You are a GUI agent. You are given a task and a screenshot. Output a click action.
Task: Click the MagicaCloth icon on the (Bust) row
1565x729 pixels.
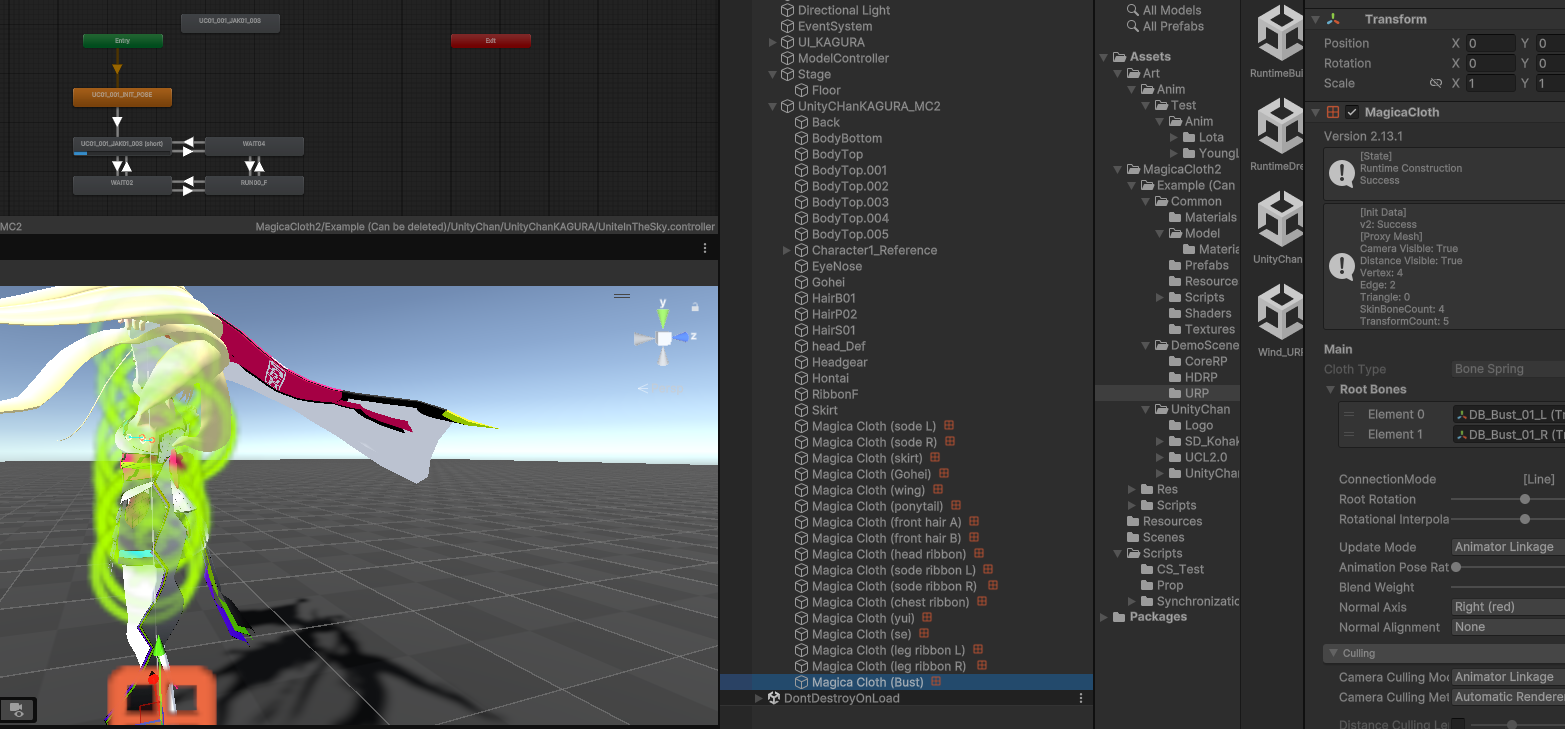point(936,681)
